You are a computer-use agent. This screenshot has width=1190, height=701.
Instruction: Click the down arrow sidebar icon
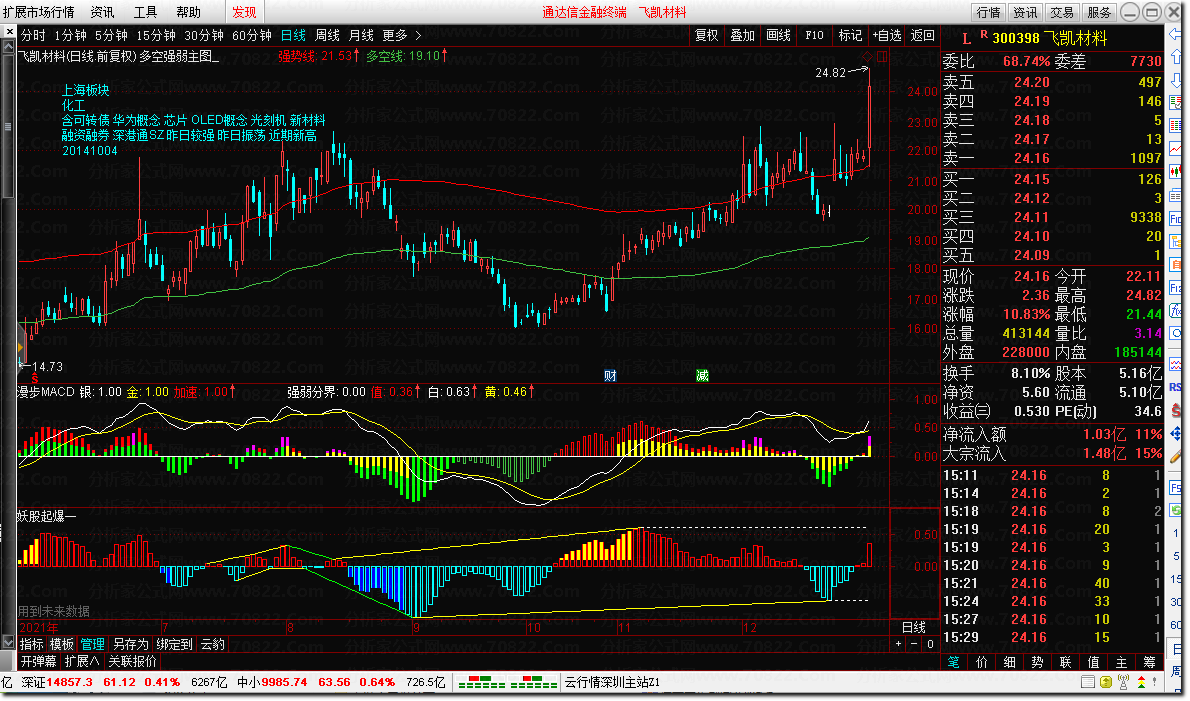point(1176,79)
